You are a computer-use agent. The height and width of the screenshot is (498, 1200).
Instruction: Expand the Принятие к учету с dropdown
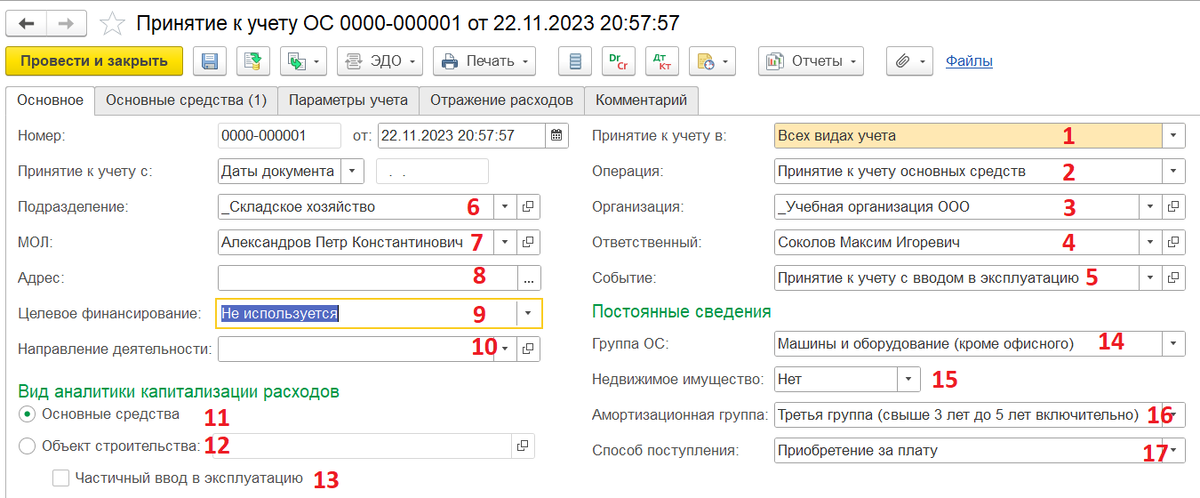351,171
